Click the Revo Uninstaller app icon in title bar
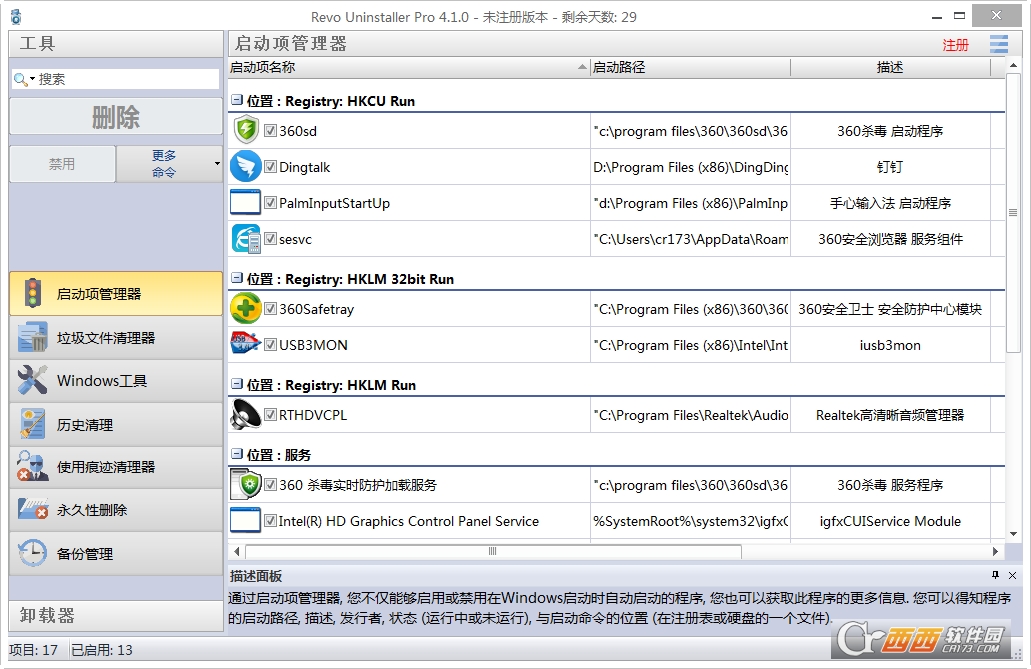 [x=16, y=16]
